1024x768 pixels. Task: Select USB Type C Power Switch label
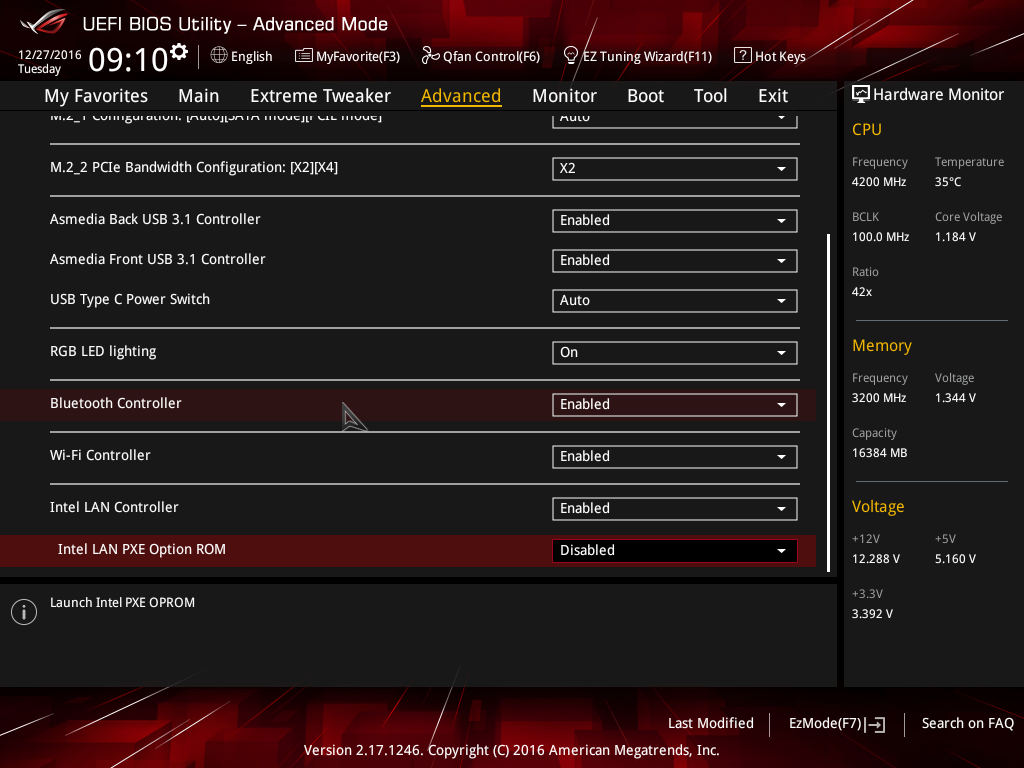[130, 299]
